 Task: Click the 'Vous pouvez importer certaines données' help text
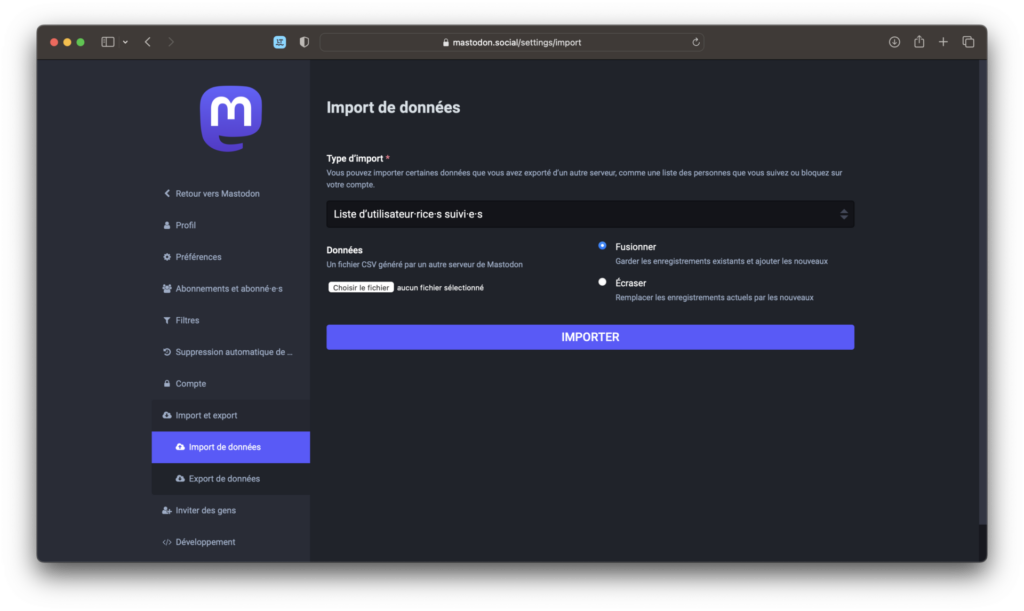tap(584, 179)
